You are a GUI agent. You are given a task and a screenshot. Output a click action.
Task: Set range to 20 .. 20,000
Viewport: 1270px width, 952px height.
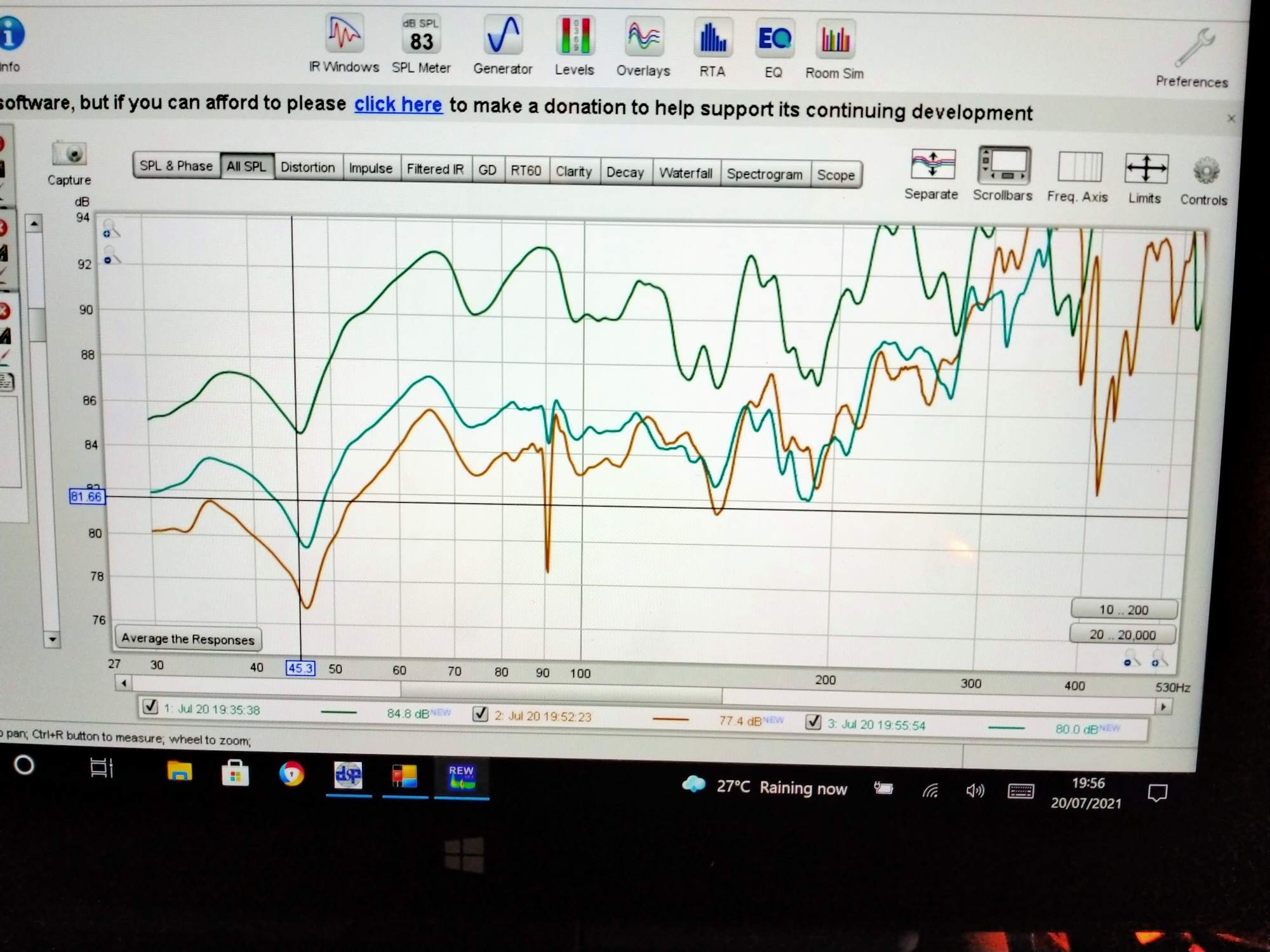(1123, 634)
